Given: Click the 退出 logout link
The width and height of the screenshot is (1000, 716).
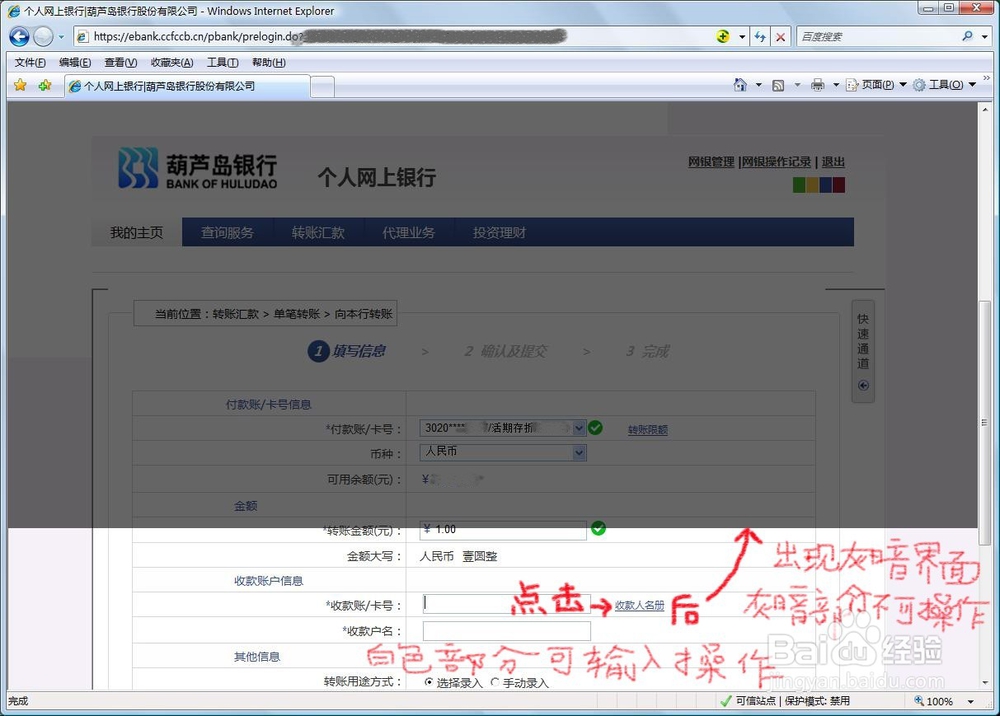Looking at the screenshot, I should tap(833, 162).
